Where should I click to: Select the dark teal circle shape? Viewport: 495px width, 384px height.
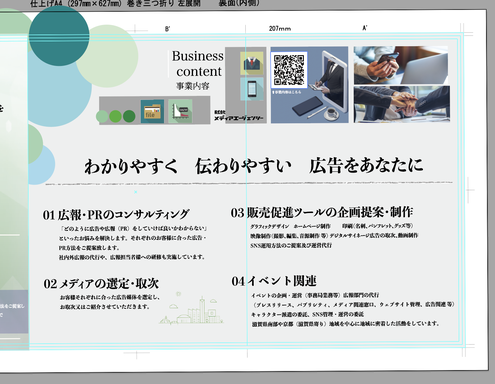pyautogui.click(x=59, y=35)
